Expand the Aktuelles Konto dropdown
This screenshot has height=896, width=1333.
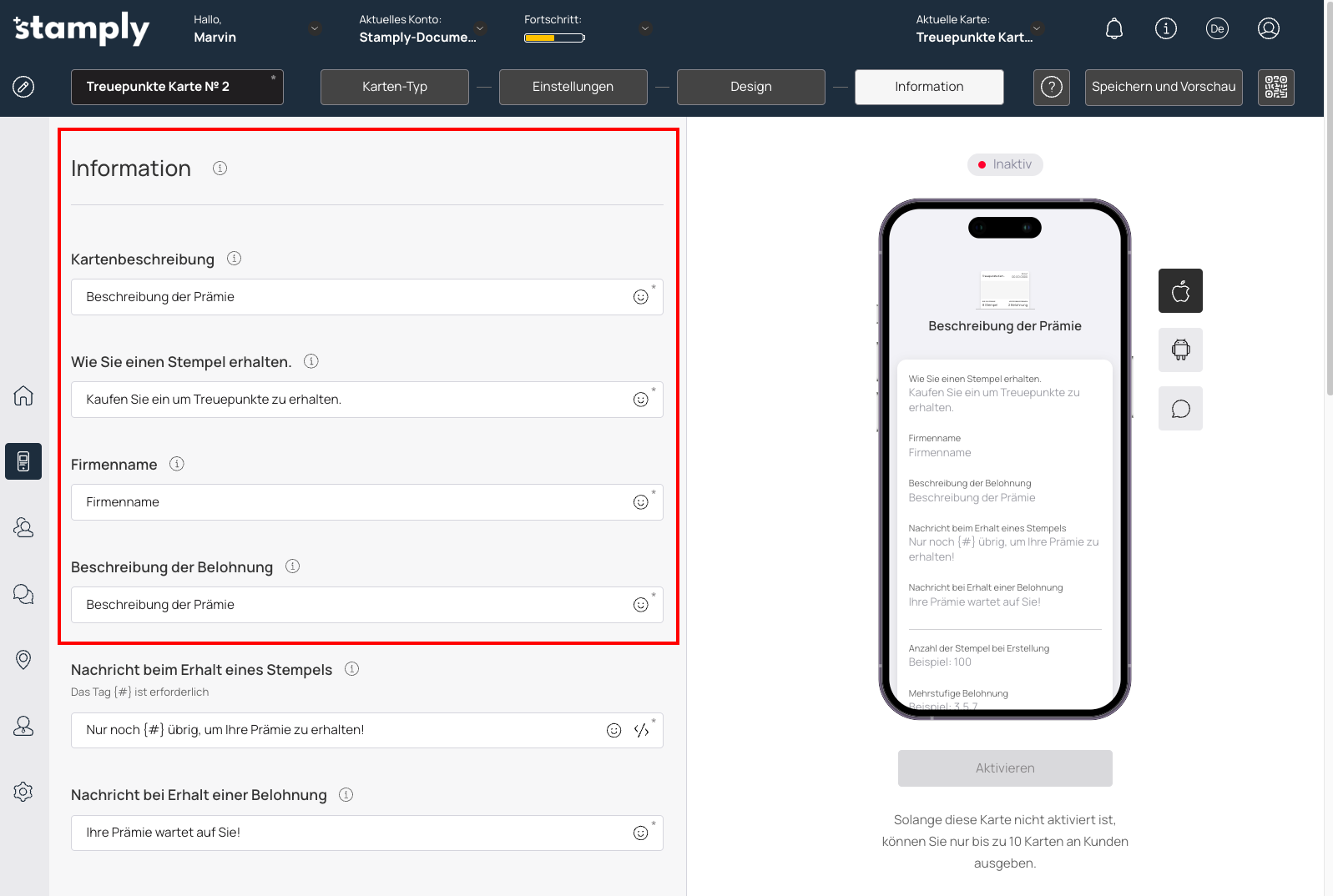click(x=480, y=28)
